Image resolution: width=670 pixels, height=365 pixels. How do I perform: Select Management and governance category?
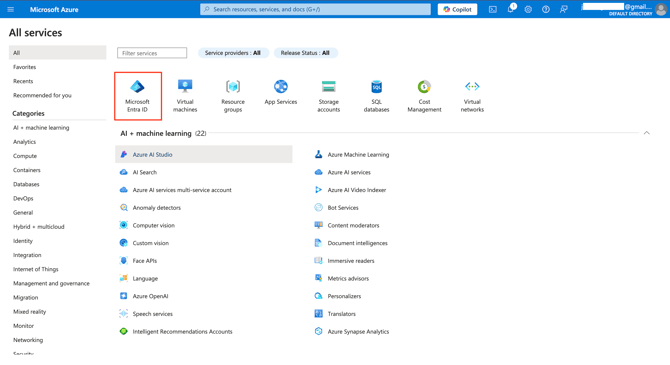coord(51,283)
